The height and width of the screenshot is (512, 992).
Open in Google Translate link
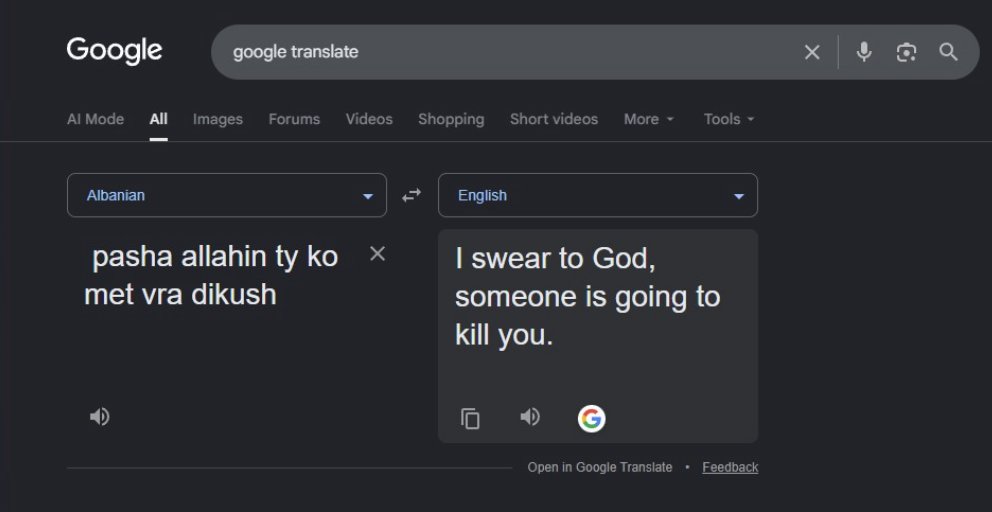pyautogui.click(x=600, y=467)
